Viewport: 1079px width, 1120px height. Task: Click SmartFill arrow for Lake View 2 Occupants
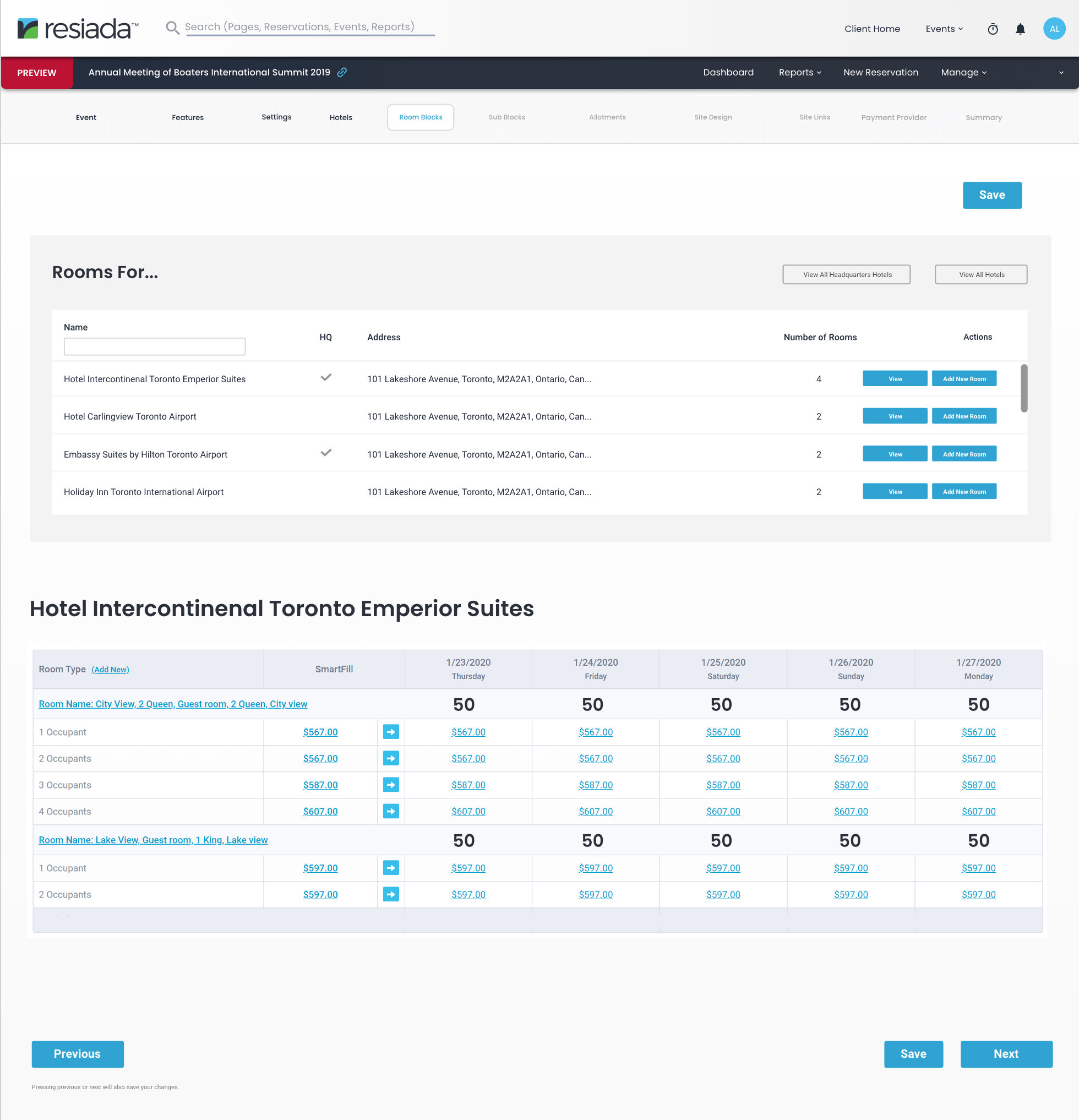(x=391, y=894)
